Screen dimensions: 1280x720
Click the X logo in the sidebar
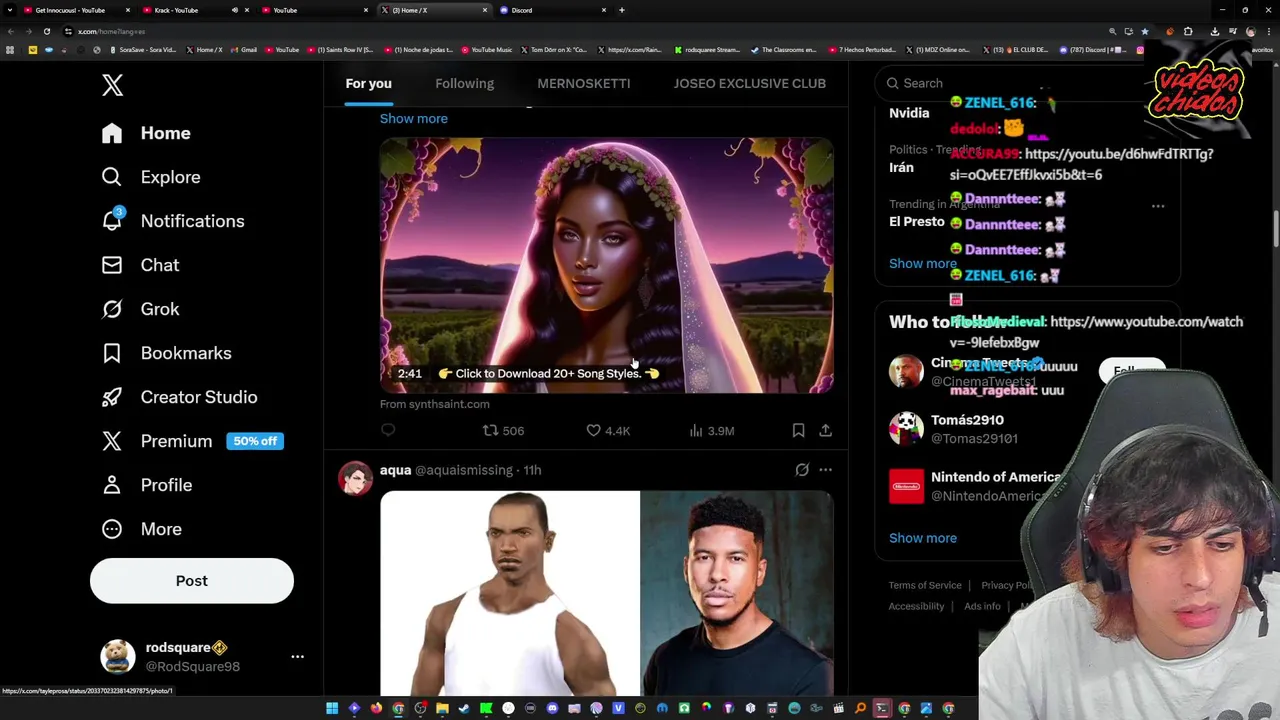pos(112,85)
